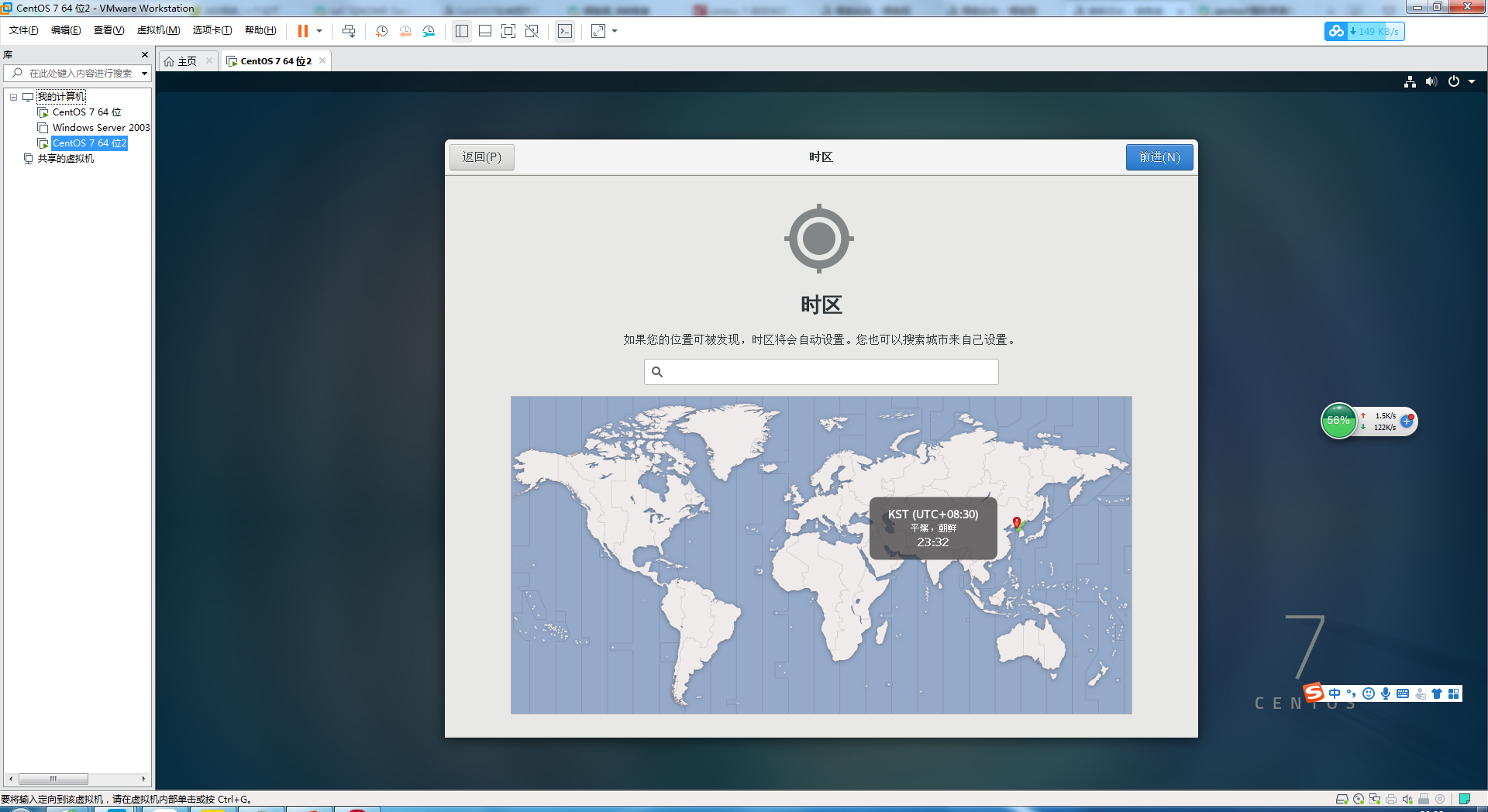1488x812 pixels.
Task: Revert the VM to its previous snapshot
Action: [x=405, y=31]
